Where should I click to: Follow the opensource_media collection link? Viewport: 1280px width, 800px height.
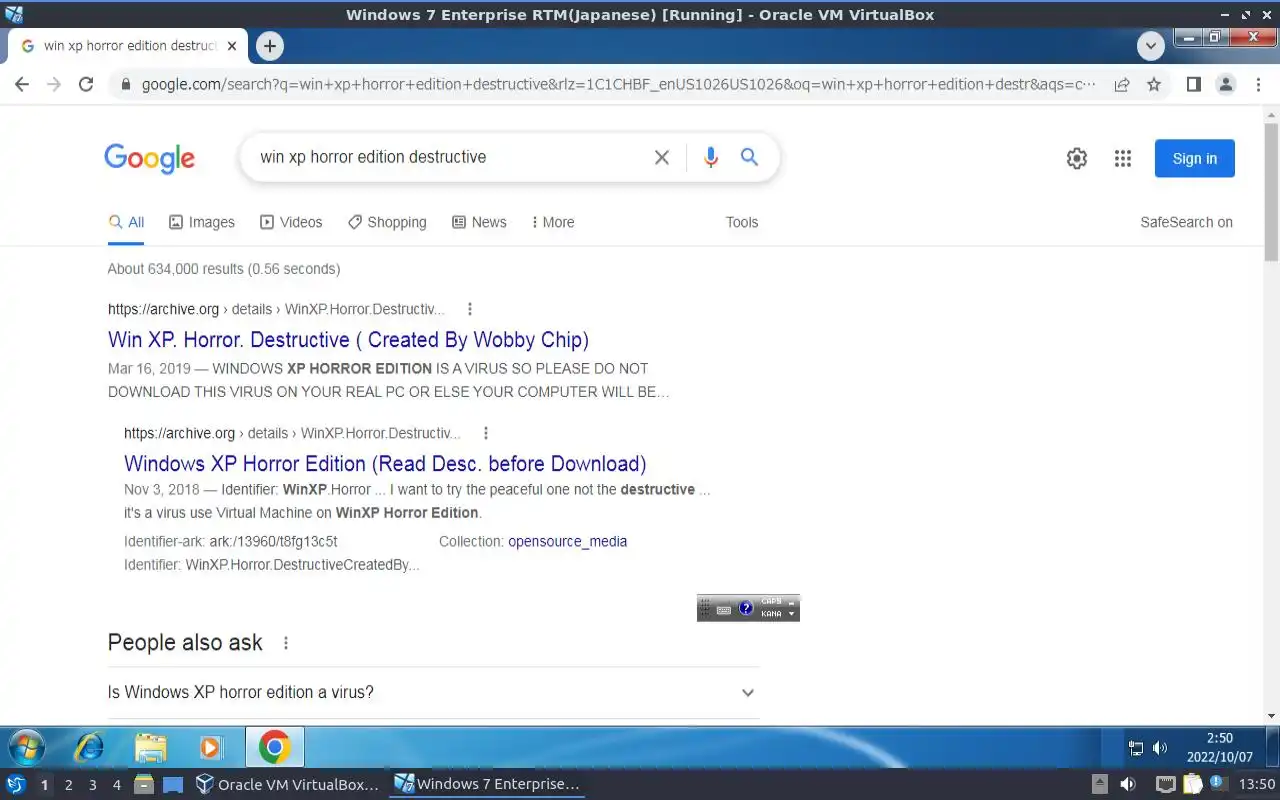(568, 541)
